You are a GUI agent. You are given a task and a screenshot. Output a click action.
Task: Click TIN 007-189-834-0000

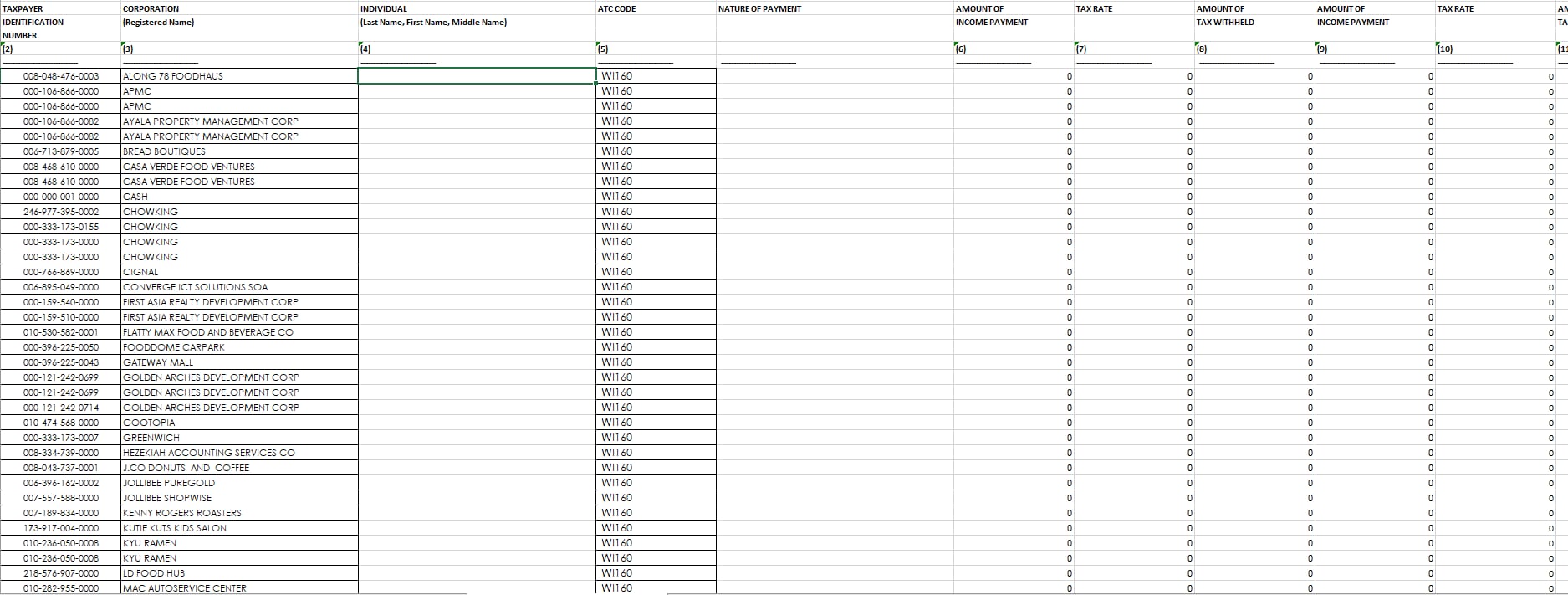coord(61,513)
